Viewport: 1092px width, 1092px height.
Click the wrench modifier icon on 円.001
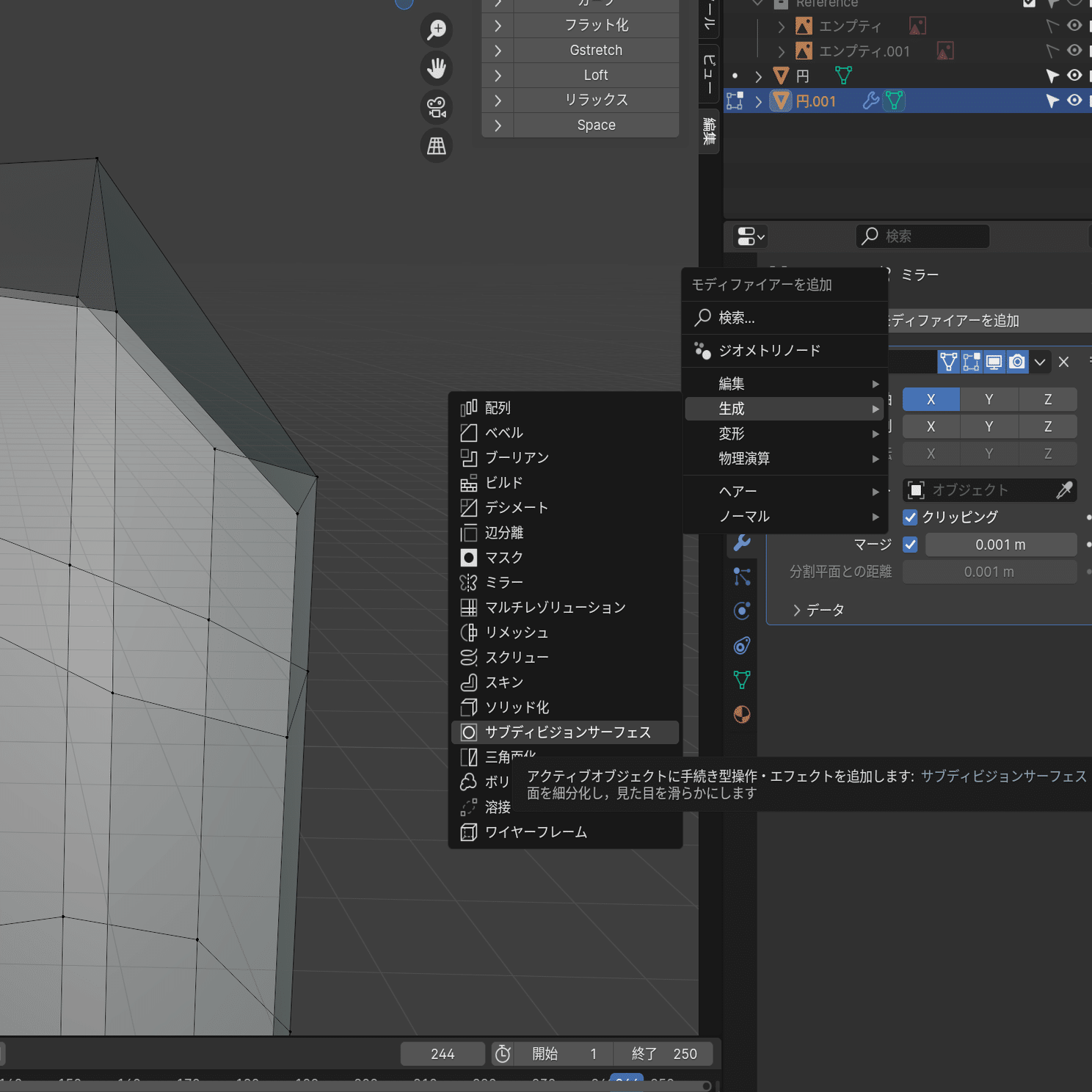coord(870,101)
